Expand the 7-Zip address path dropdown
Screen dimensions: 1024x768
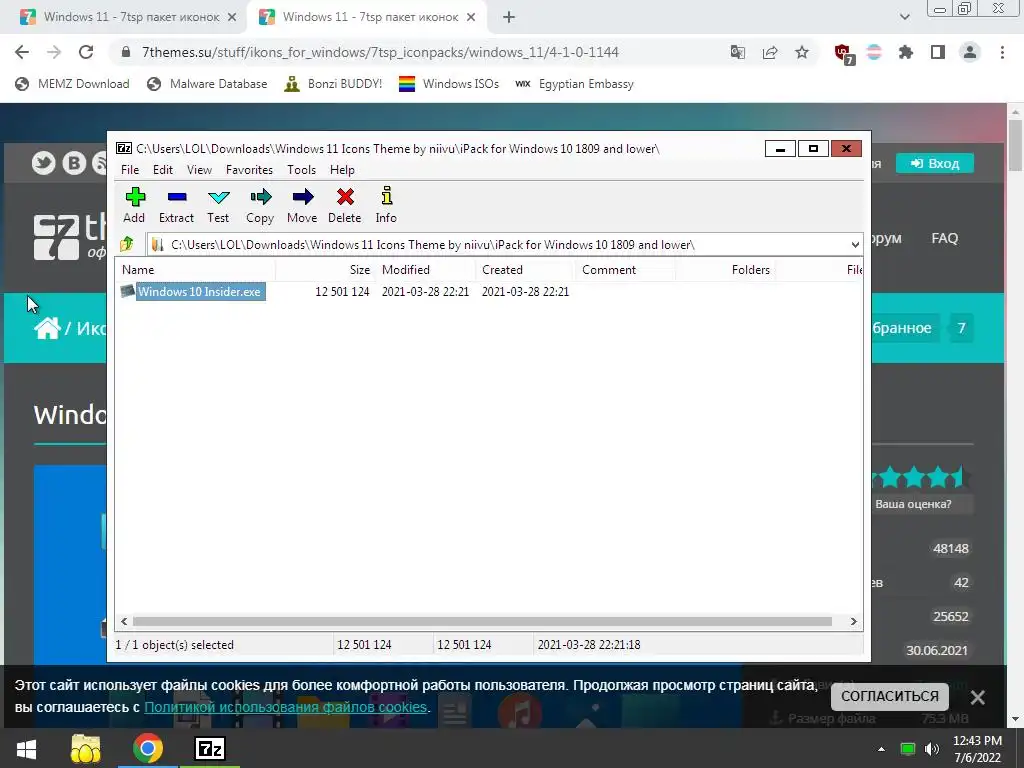click(855, 245)
